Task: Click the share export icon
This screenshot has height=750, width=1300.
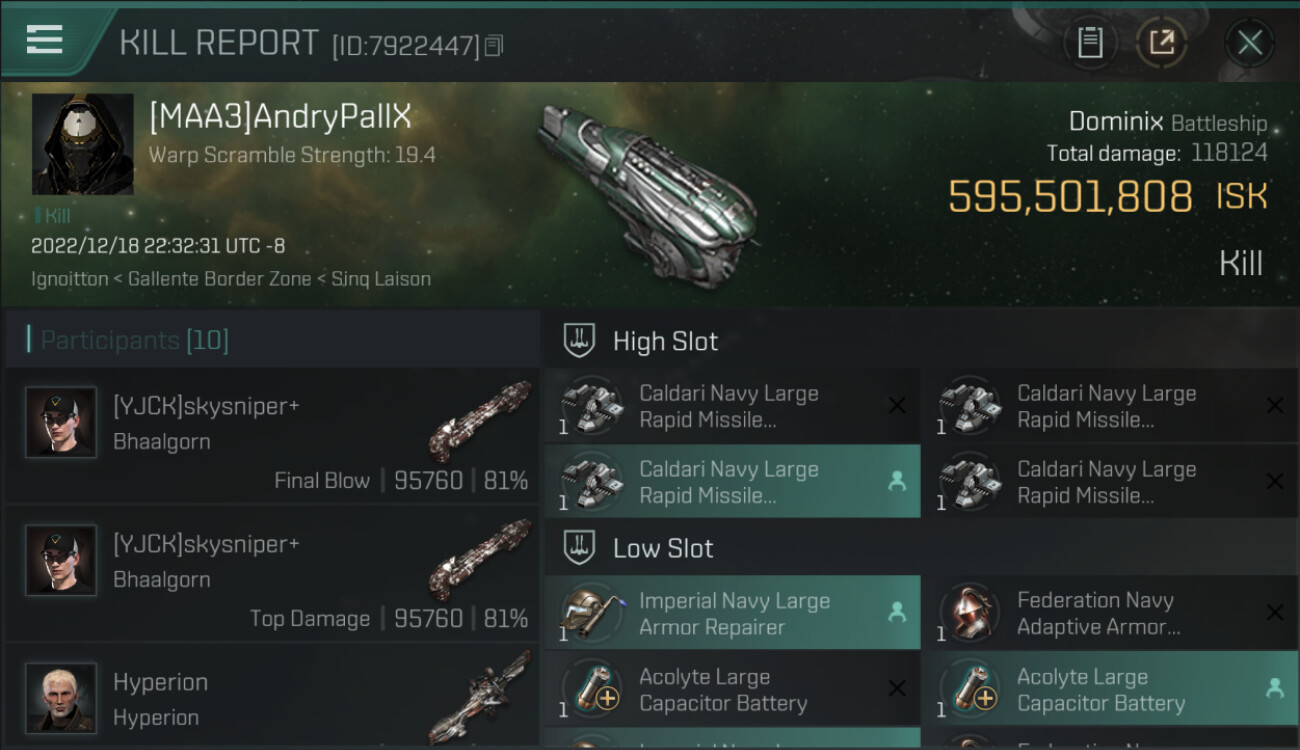Action: (x=1161, y=43)
